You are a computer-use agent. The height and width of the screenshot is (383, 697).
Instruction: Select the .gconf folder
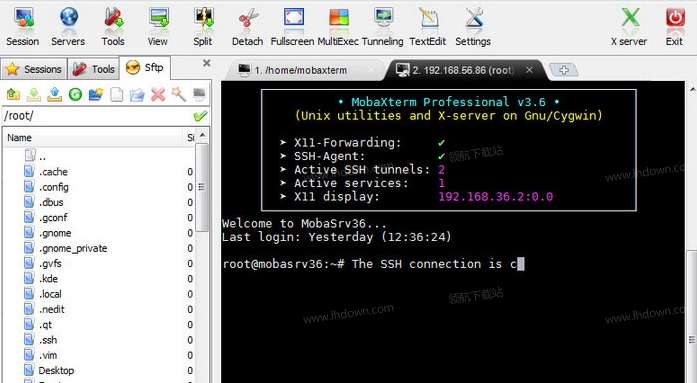[x=46, y=218]
